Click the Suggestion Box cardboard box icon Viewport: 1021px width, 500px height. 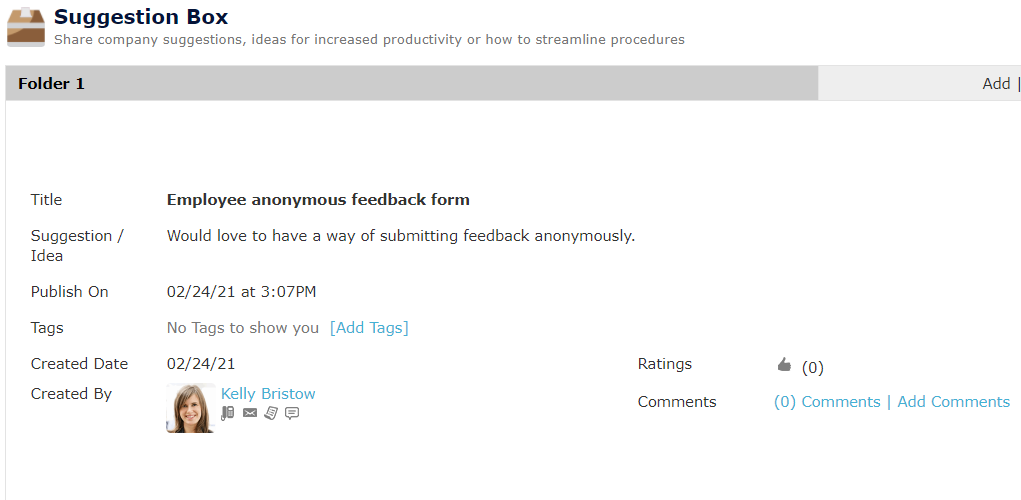[26, 27]
